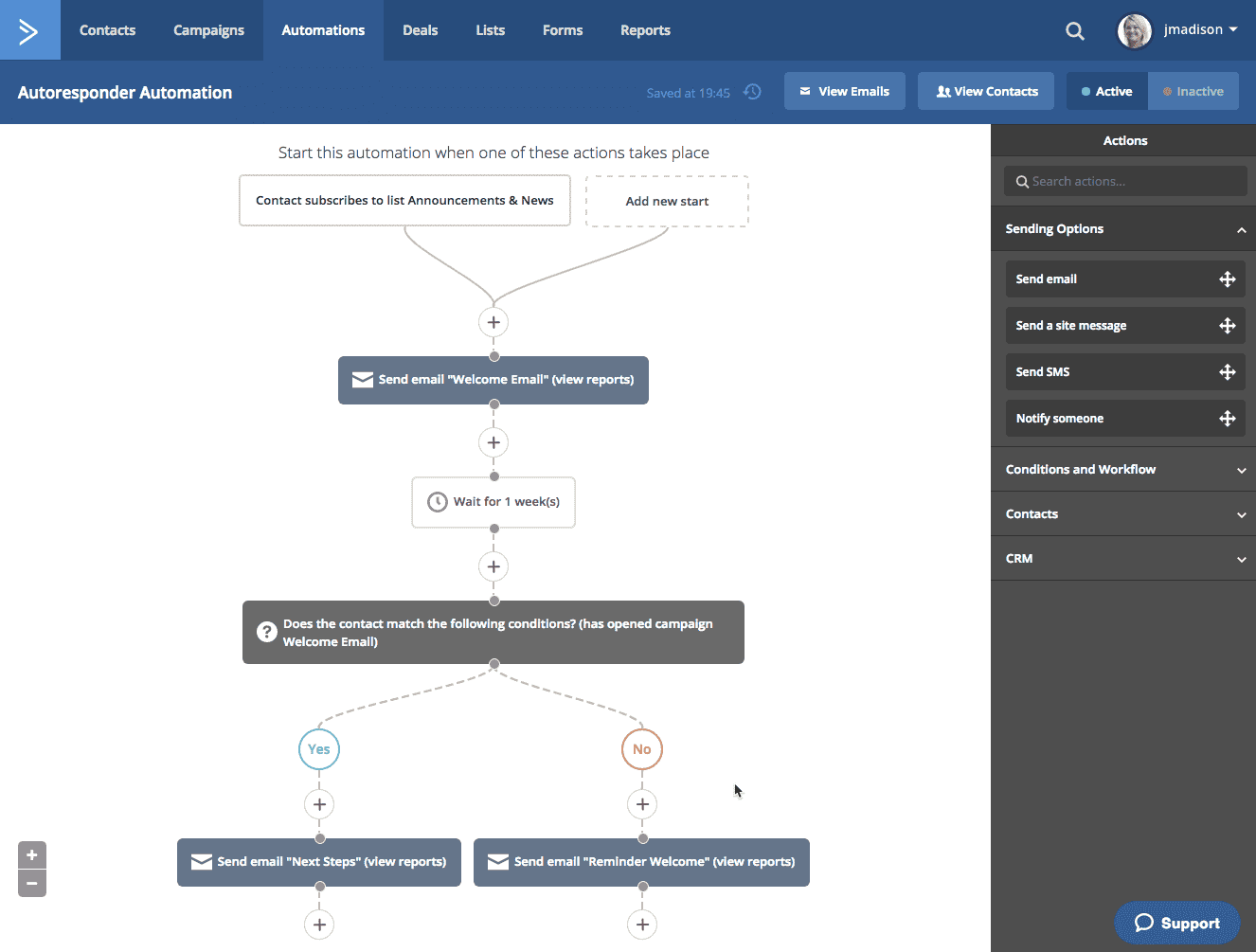Click the envelope icon on the Welcome Email node
The image size is (1256, 952).
click(x=363, y=380)
